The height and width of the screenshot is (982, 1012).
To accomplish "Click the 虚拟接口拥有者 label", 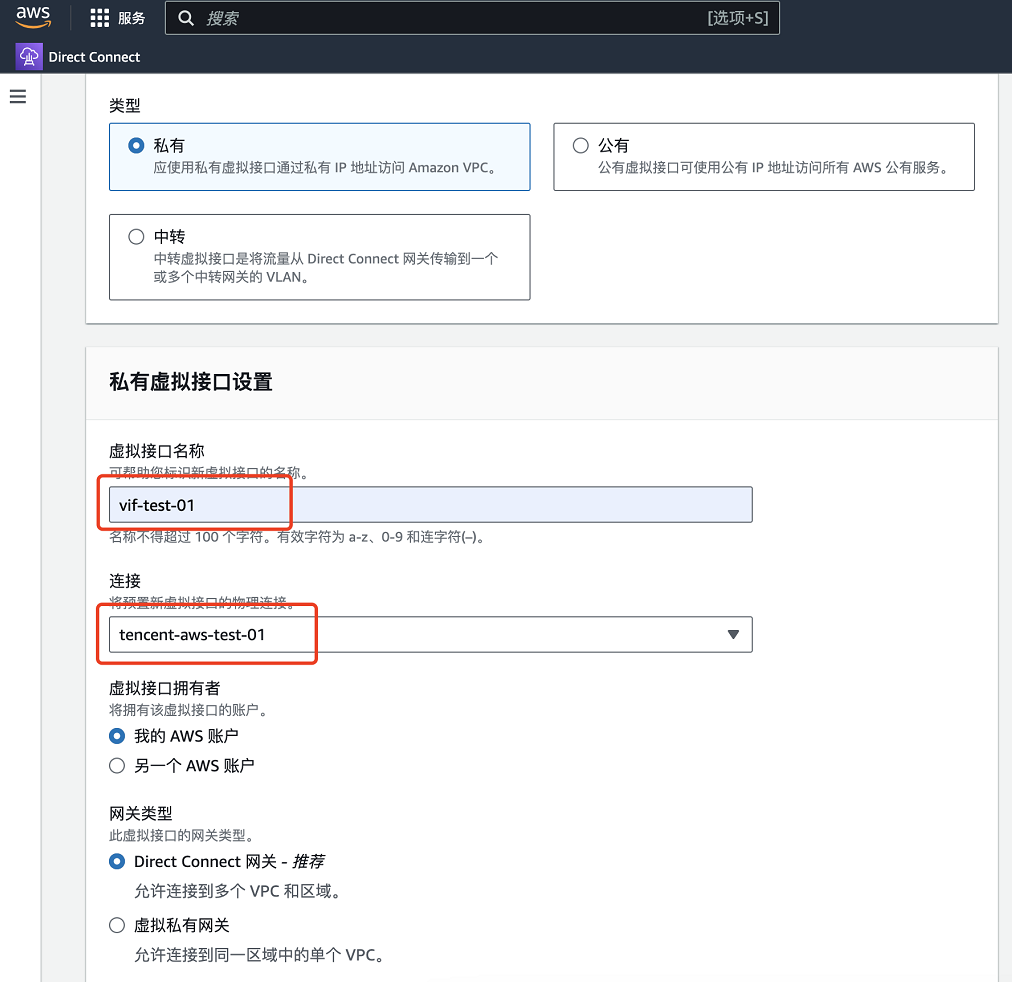I will (x=165, y=688).
